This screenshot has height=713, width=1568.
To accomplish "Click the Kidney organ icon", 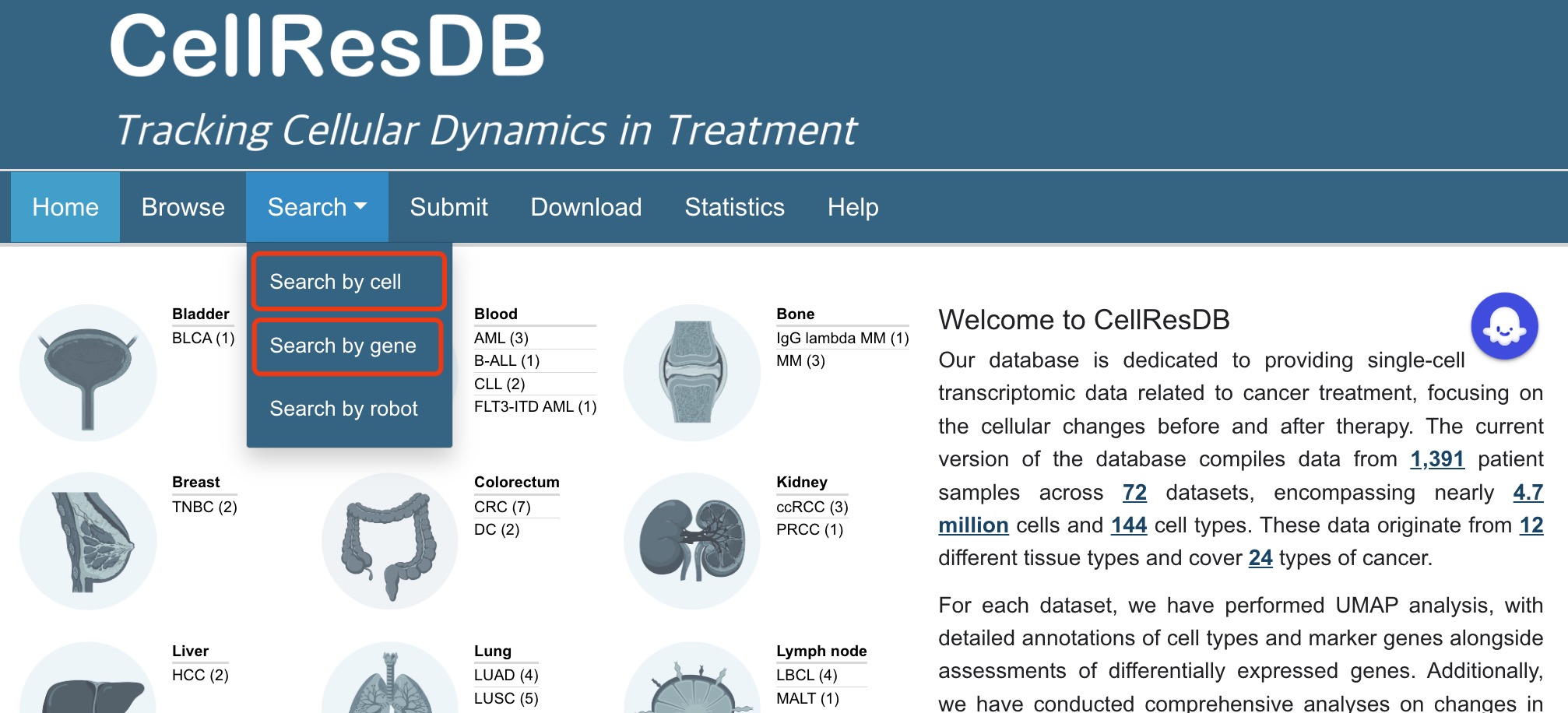I will click(x=692, y=541).
